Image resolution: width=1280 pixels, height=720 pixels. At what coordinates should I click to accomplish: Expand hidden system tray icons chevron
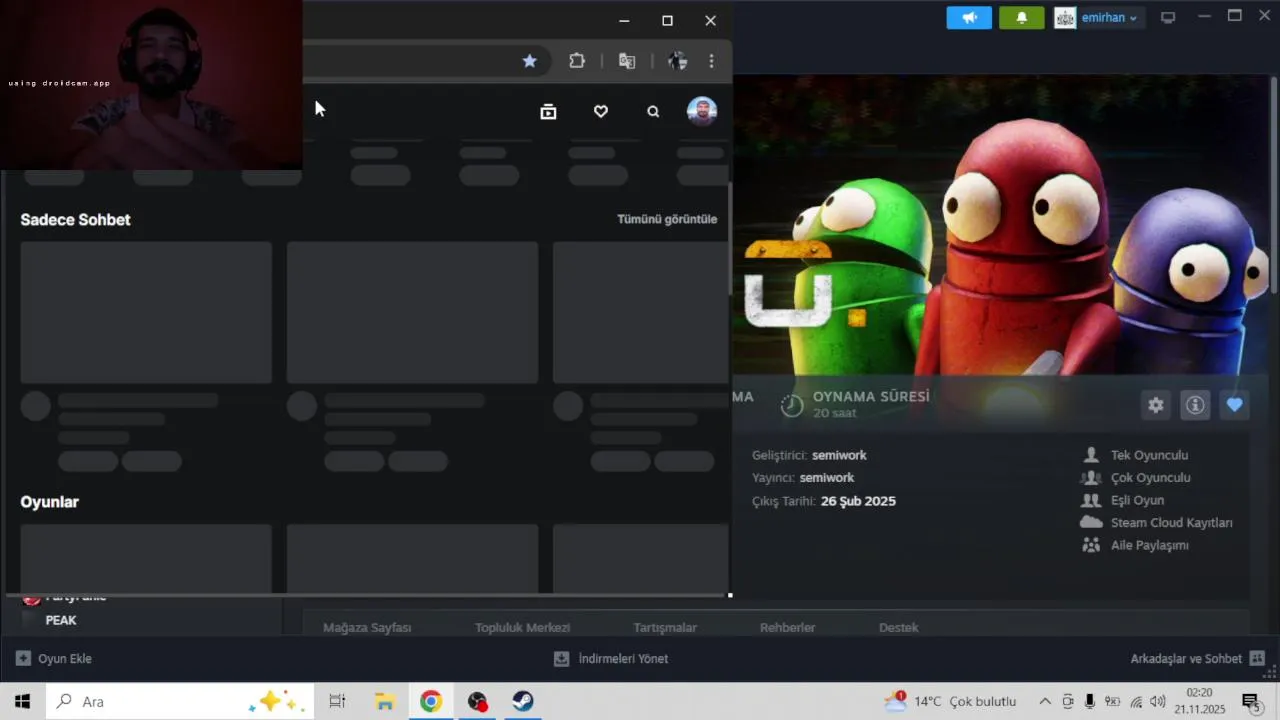tap(1045, 701)
